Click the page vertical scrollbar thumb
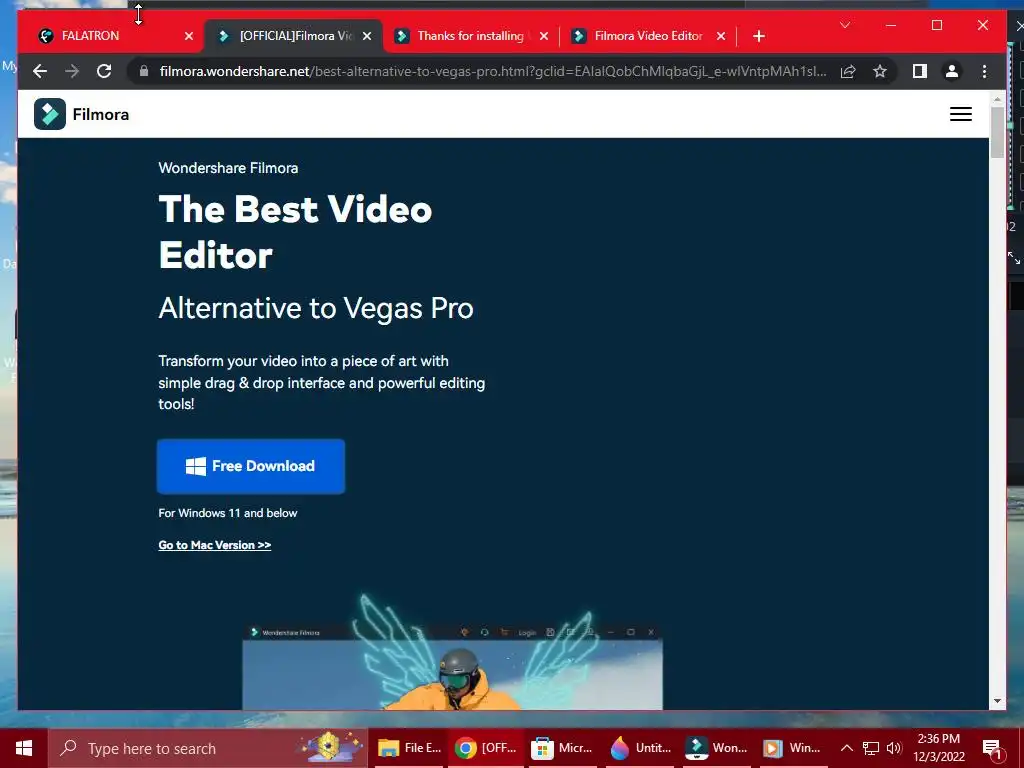This screenshot has height=768, width=1024. [997, 132]
